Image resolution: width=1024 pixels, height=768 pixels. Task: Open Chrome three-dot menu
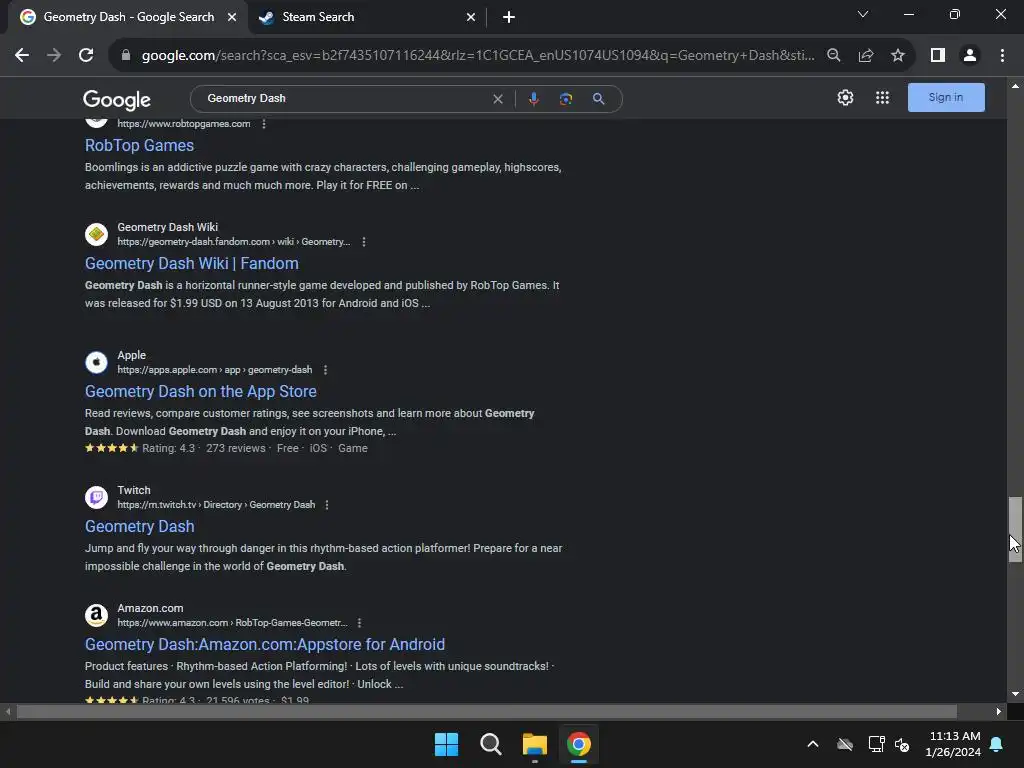pyautogui.click(x=1002, y=56)
